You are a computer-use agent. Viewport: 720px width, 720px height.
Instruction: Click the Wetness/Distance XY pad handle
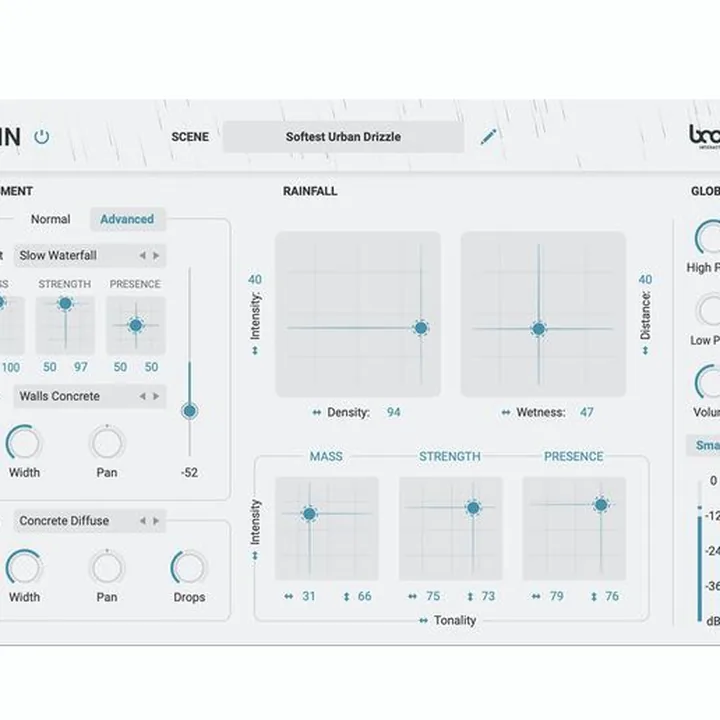click(539, 328)
